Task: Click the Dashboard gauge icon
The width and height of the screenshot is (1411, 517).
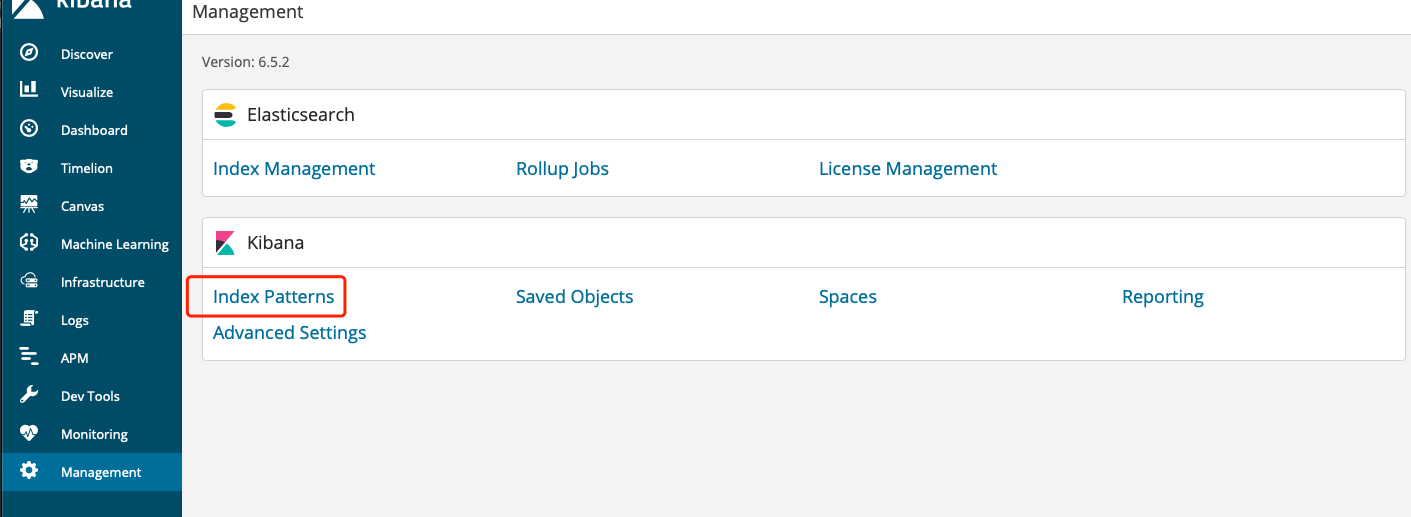Action: pyautogui.click(x=29, y=129)
